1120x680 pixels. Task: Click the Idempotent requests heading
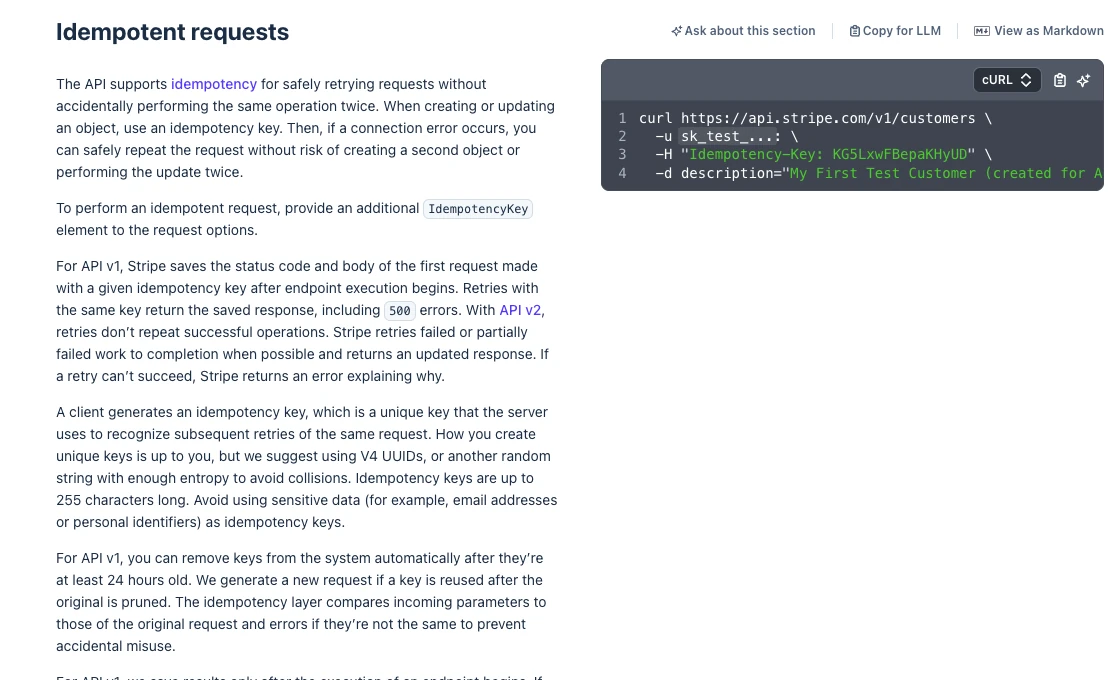pyautogui.click(x=173, y=32)
